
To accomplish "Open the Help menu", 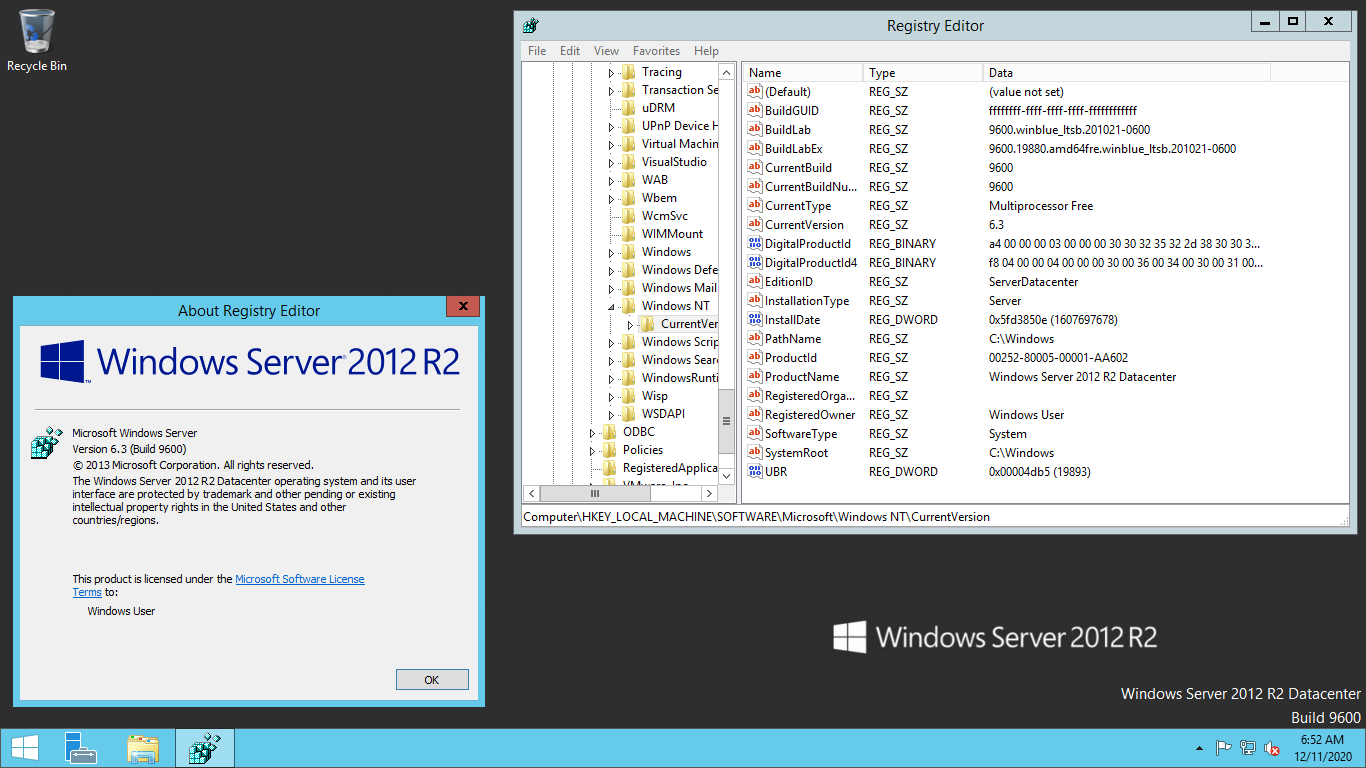I will (x=706, y=51).
